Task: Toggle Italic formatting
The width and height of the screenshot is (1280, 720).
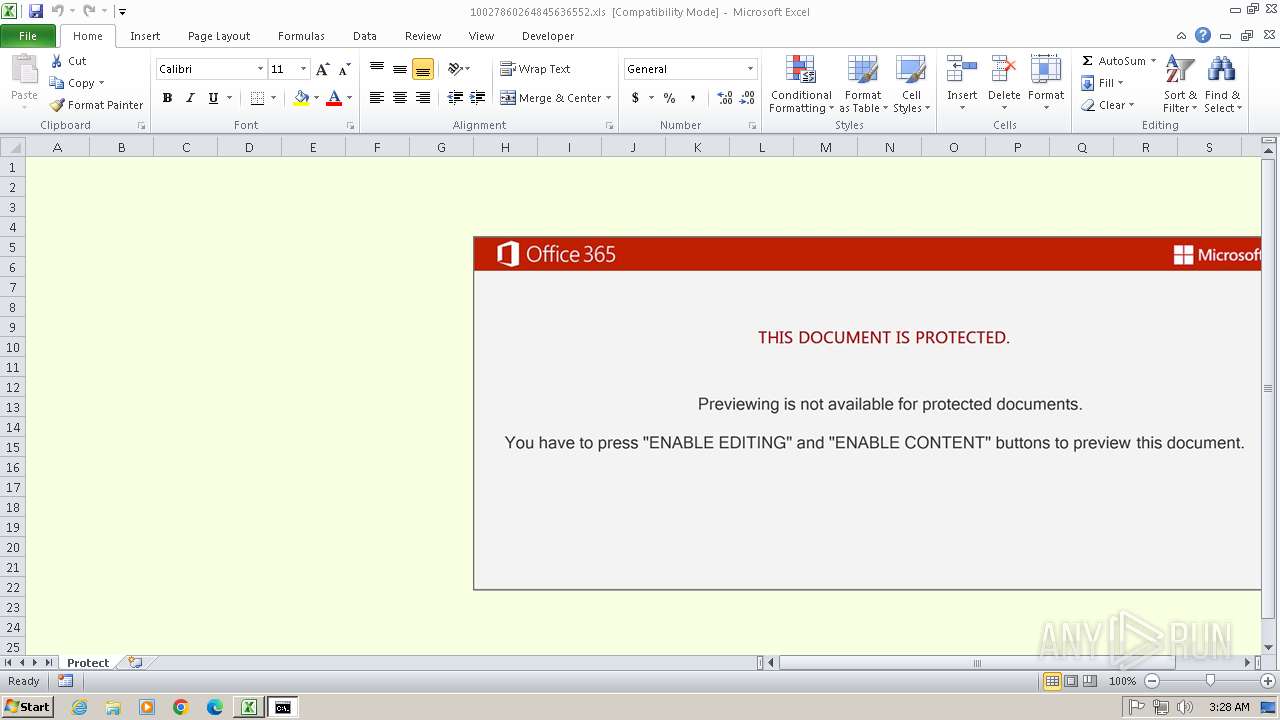Action: (x=190, y=98)
